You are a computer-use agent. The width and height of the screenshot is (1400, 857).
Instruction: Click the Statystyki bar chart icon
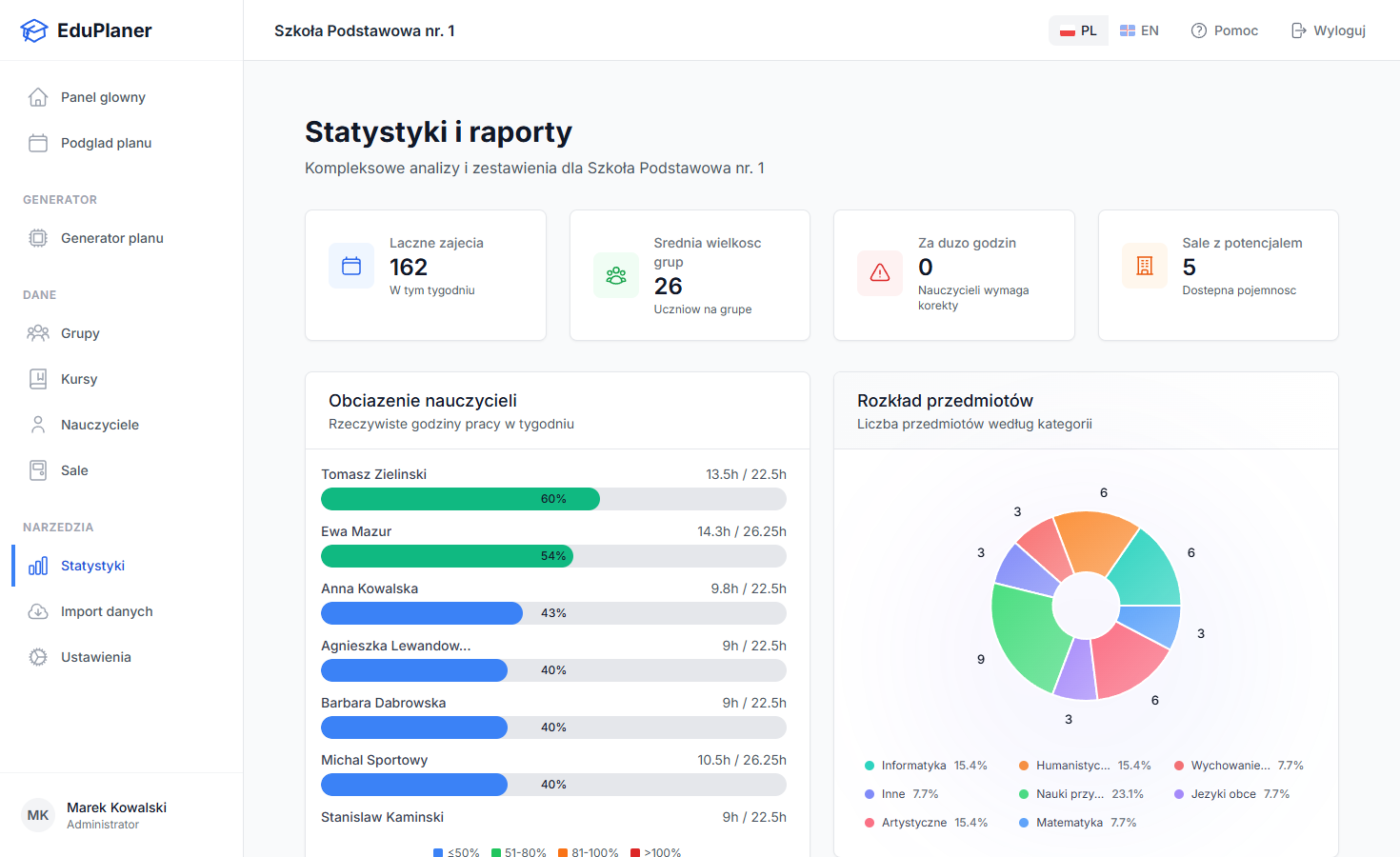[38, 565]
